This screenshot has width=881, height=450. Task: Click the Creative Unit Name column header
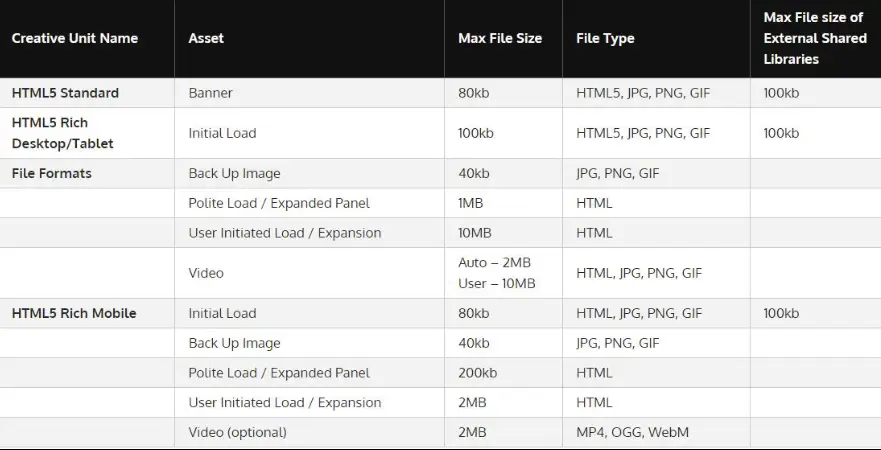pyautogui.click(x=75, y=39)
